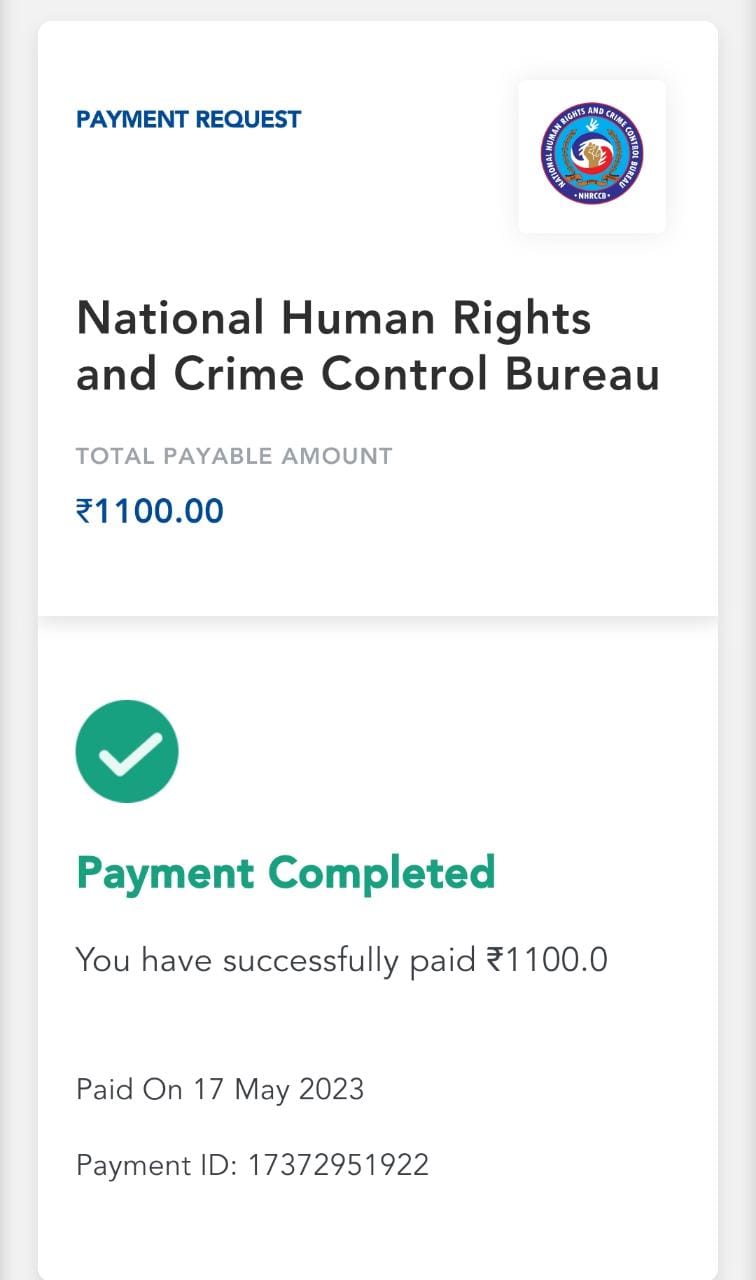756x1280 pixels.
Task: Click the word 'Completed' in status heading
Action: pyautogui.click(x=381, y=873)
